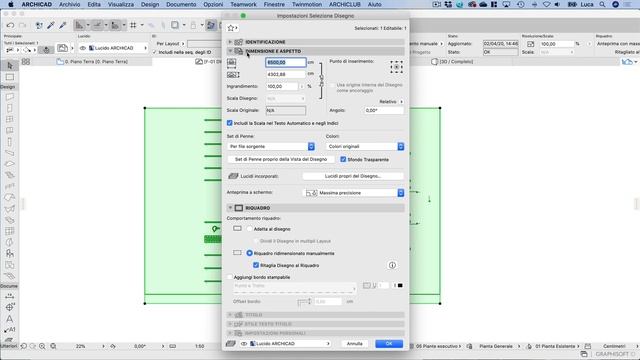Collapse the RIQUADRO panel
The height and width of the screenshot is (360, 640).
click(230, 208)
